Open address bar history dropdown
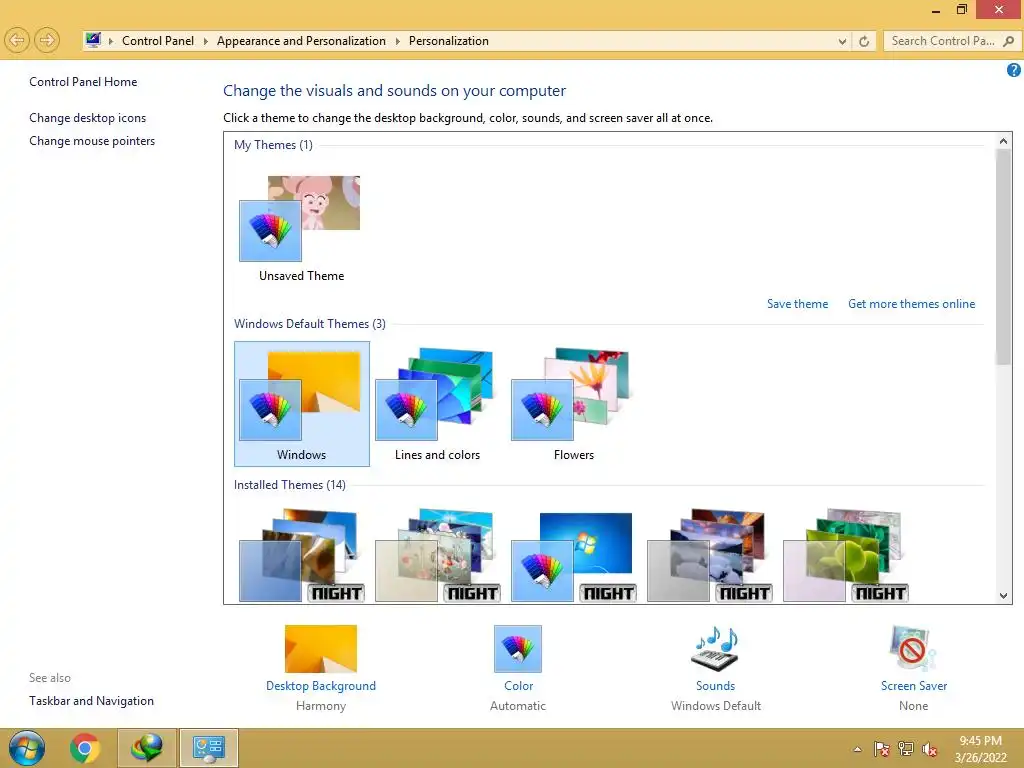 [x=842, y=41]
